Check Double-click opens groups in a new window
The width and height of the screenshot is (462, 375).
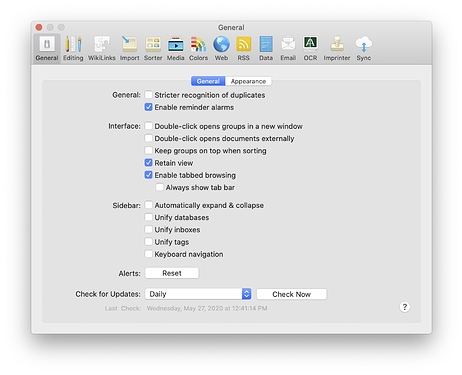point(149,126)
